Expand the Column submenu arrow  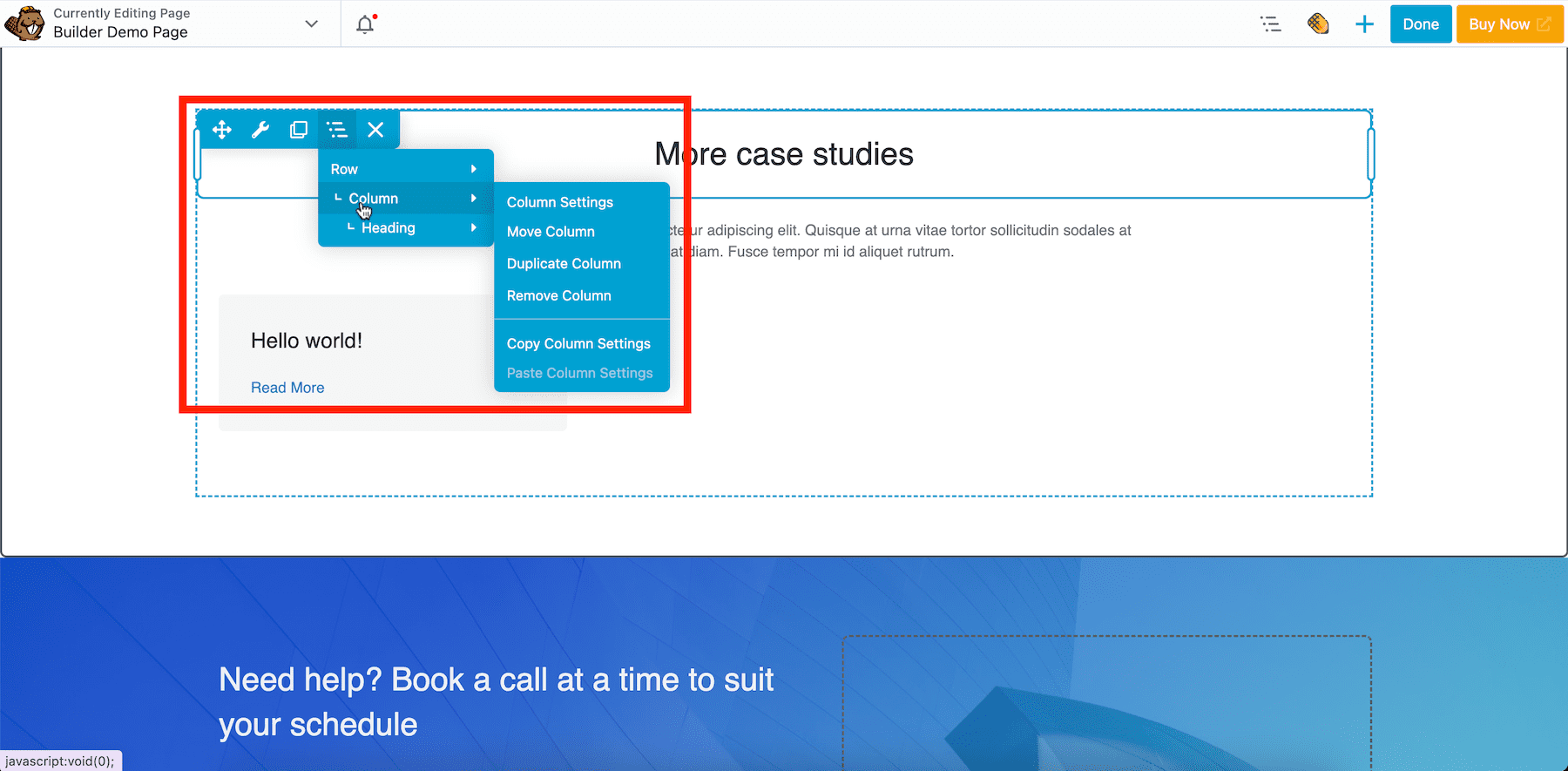[x=474, y=199]
